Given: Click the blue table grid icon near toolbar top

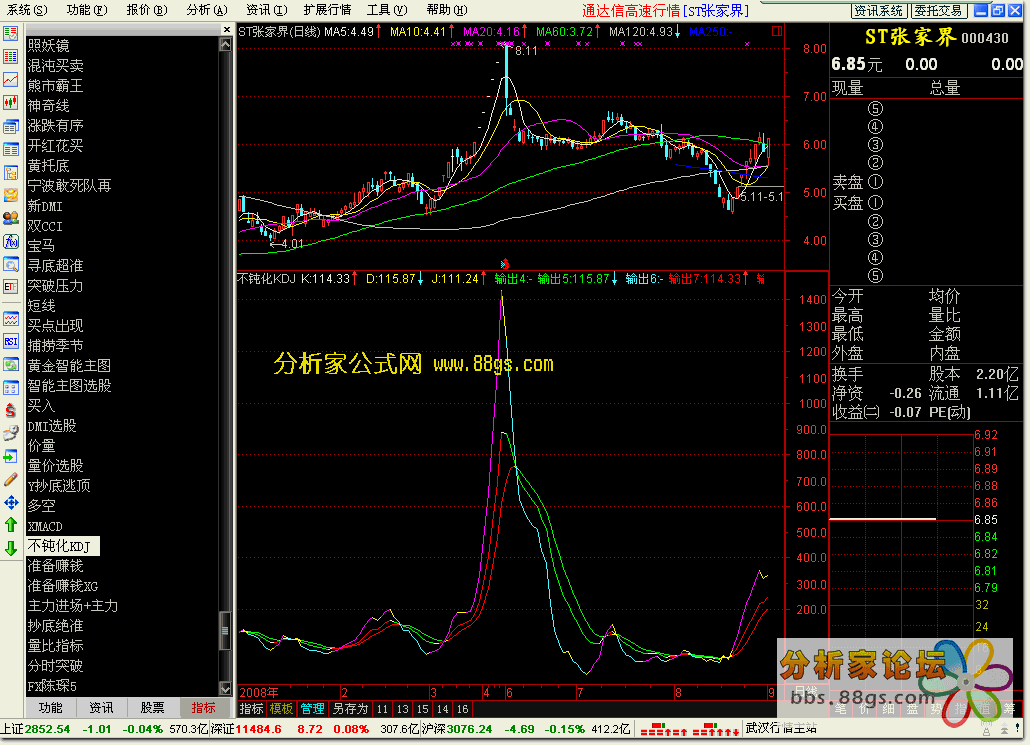Looking at the screenshot, I should click(11, 56).
